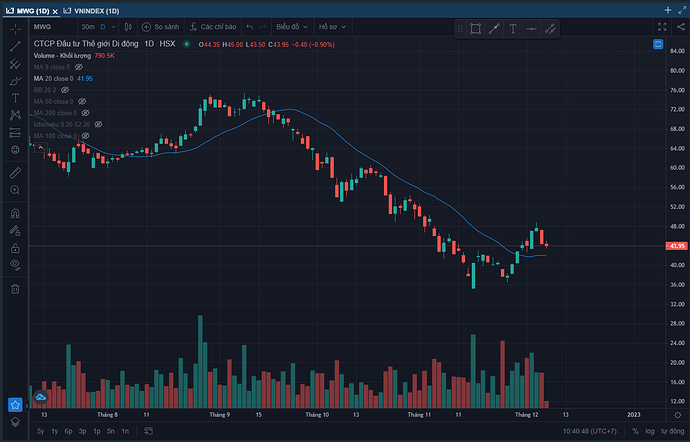Viewport: 690px width, 442px height.
Task: Open the brush drawing tool
Action: (x=15, y=80)
